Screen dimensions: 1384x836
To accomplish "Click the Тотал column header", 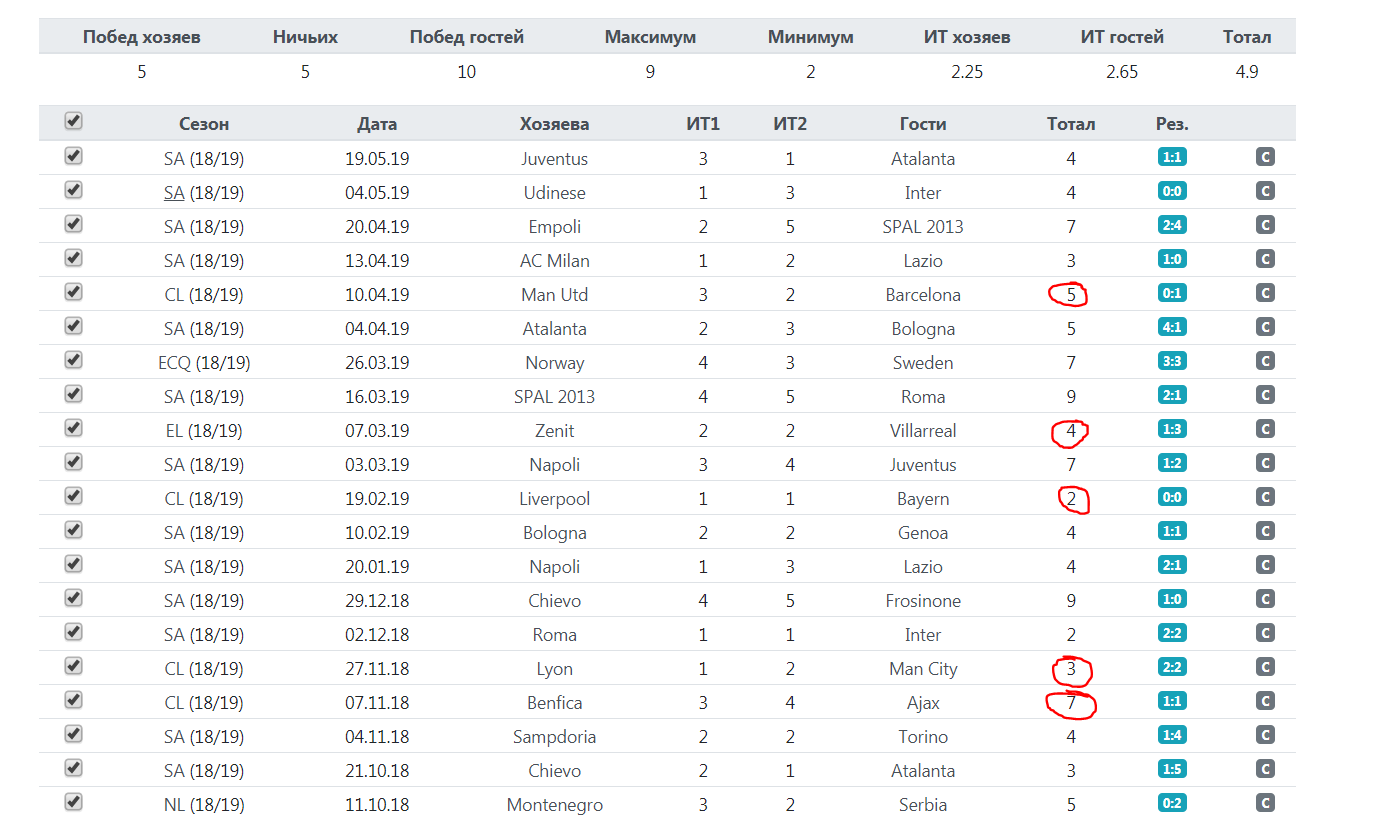I will coord(1071,124).
